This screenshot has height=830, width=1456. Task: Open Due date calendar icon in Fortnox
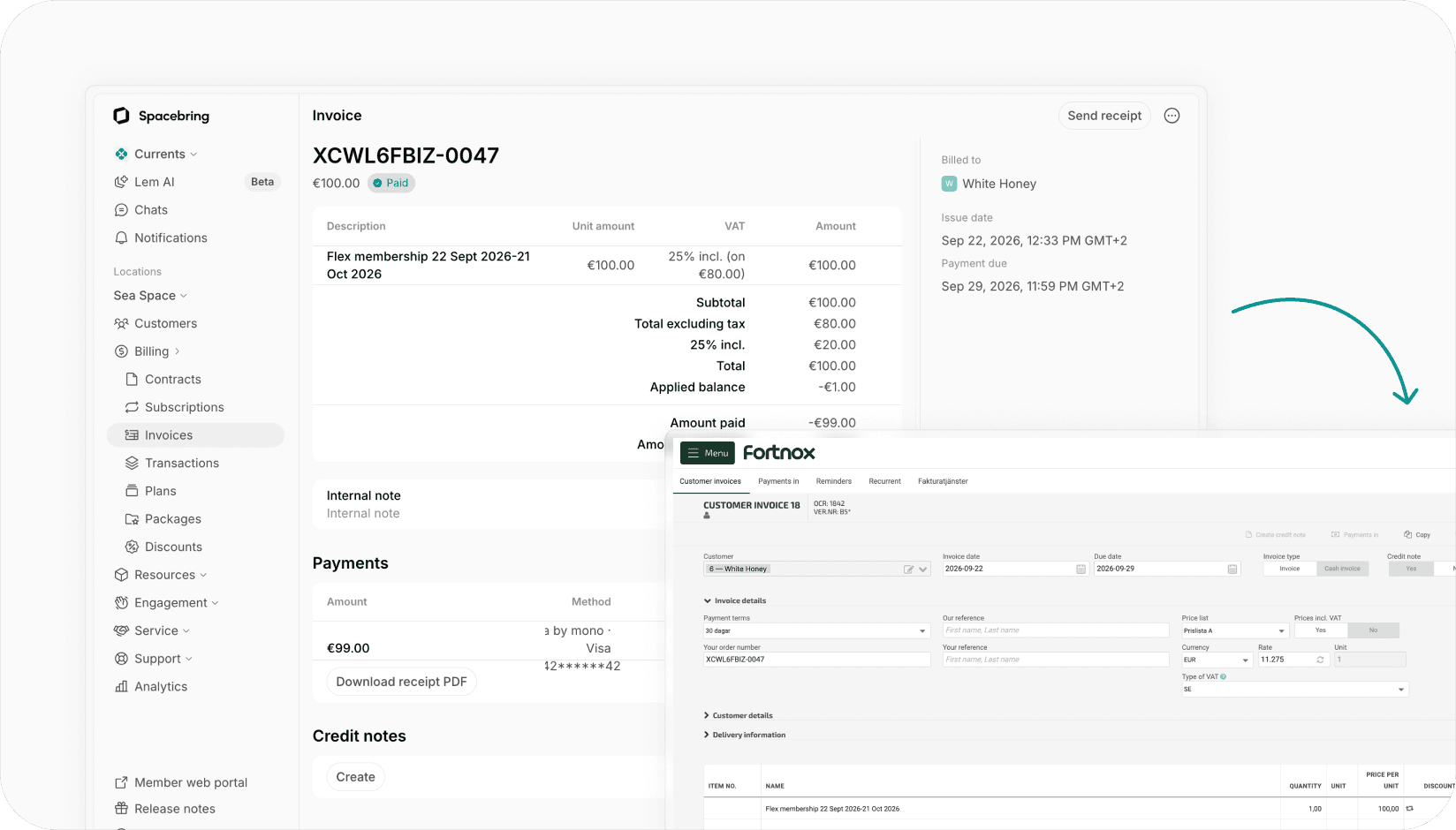tap(1232, 570)
